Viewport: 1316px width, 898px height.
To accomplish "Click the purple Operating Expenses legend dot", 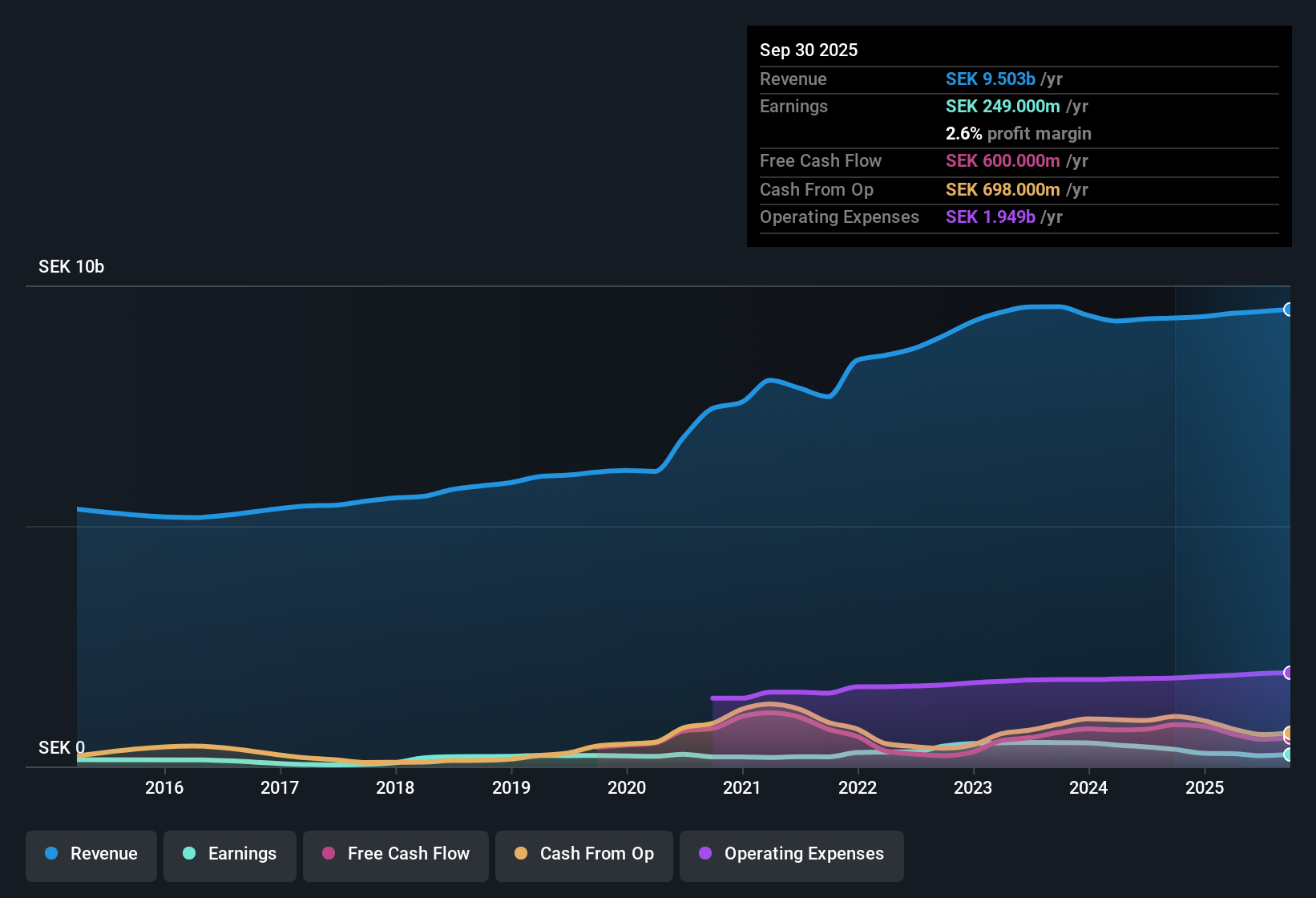I will 705,853.
